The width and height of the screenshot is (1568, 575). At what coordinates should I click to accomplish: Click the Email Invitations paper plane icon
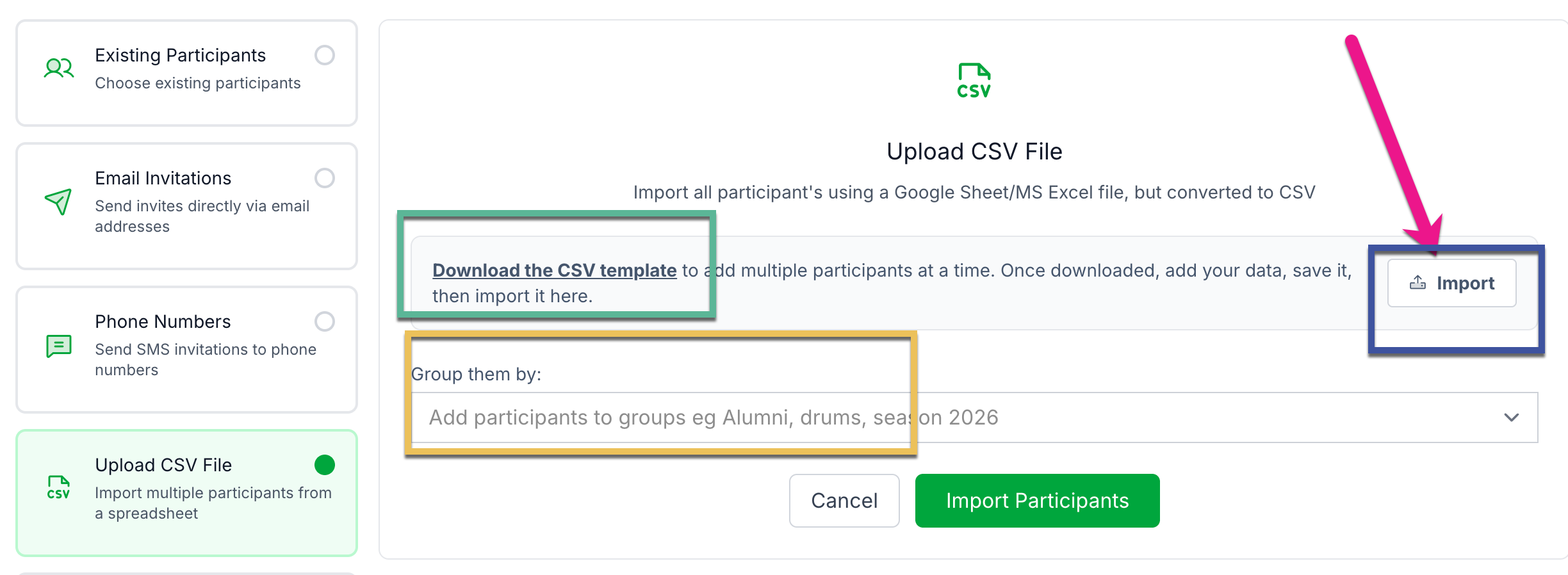click(58, 202)
